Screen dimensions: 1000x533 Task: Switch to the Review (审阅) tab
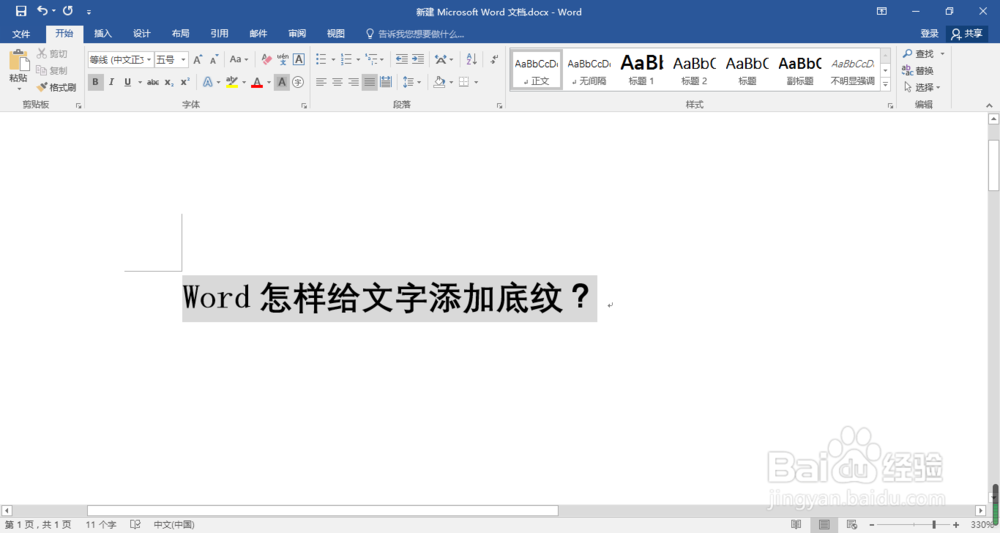click(297, 33)
